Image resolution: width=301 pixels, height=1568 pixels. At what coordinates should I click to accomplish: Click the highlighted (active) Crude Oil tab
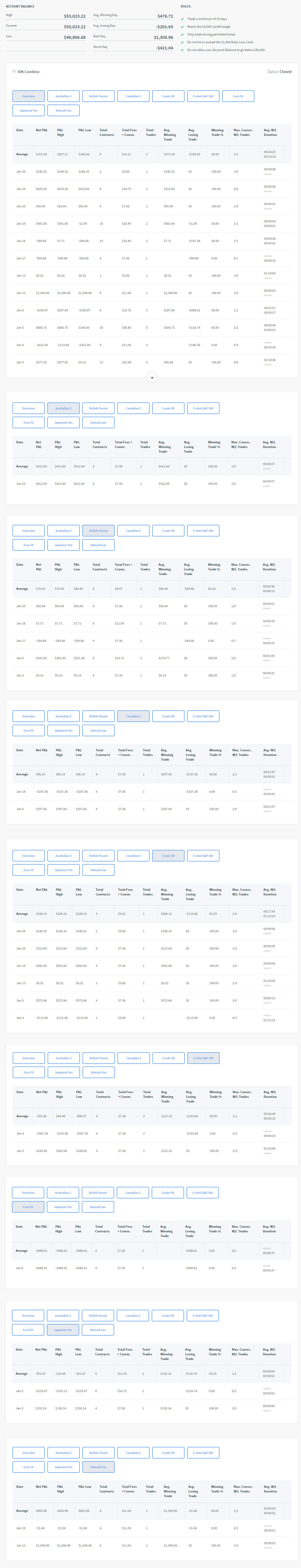click(x=168, y=856)
